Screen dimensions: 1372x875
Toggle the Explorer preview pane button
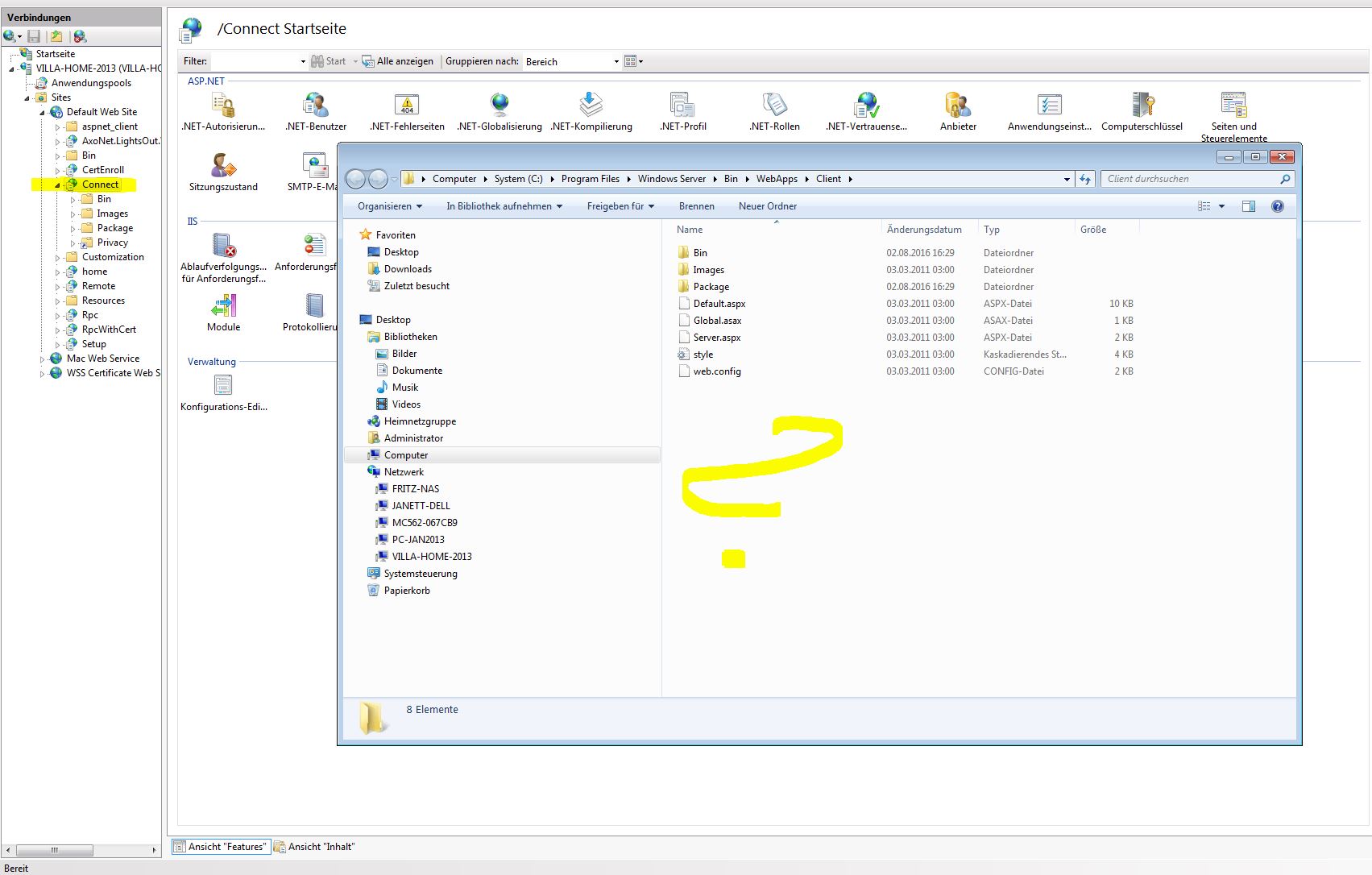(1248, 206)
